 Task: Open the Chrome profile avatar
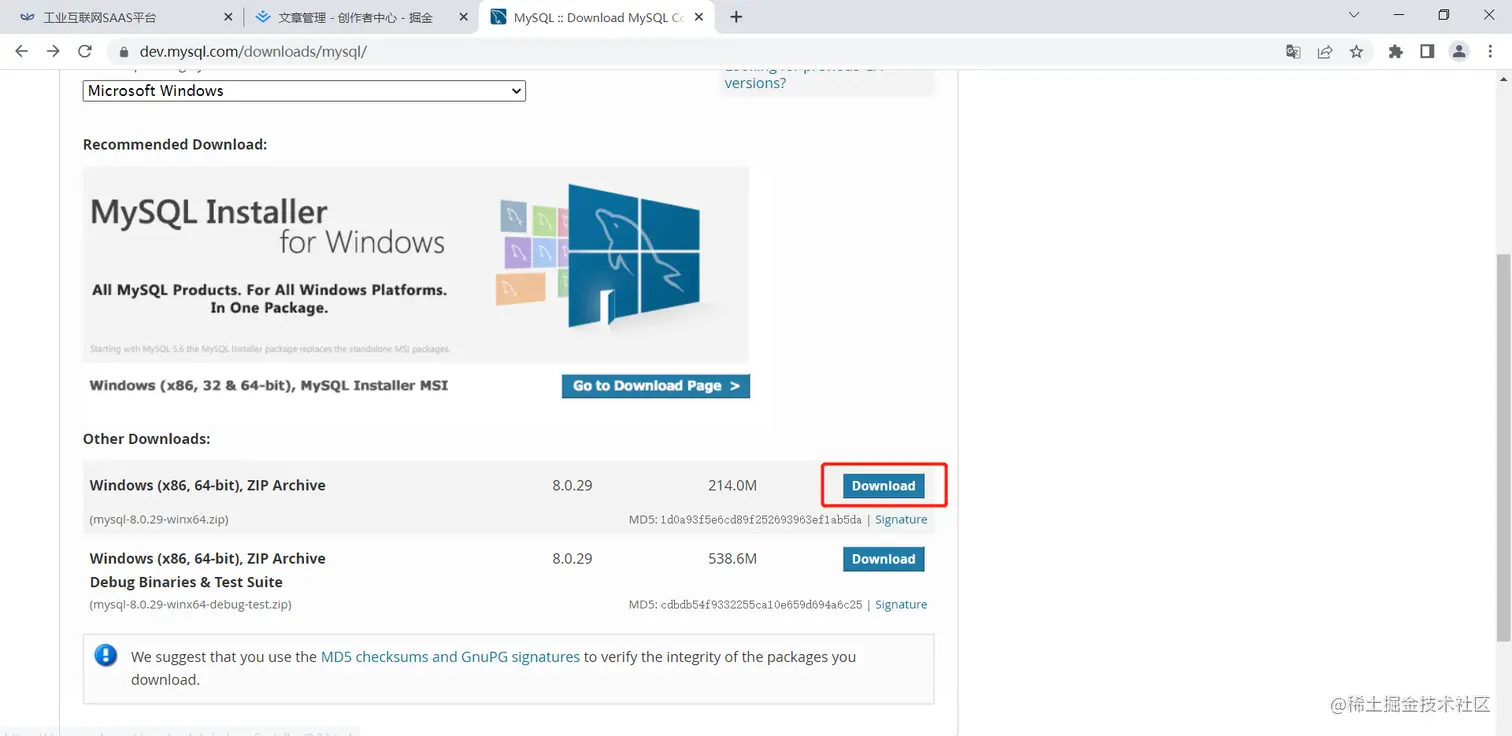click(1459, 51)
